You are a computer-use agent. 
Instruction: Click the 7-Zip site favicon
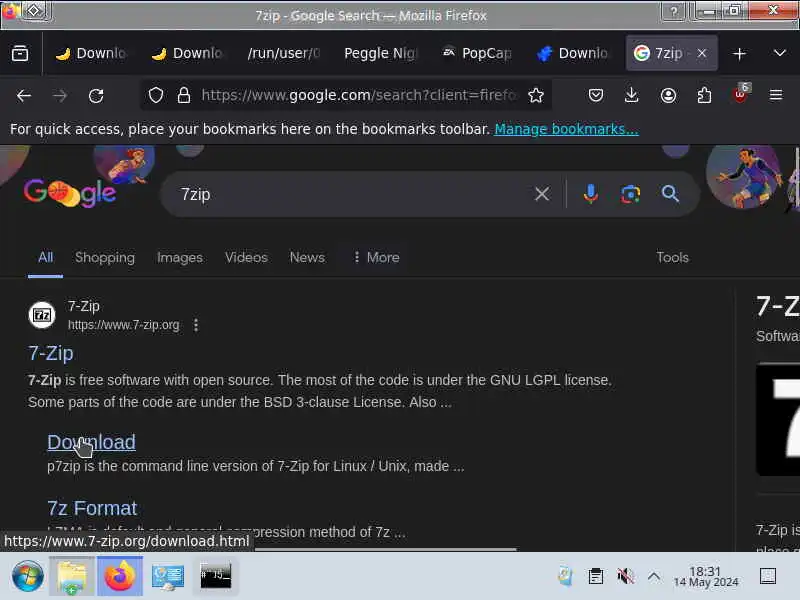pyautogui.click(x=42, y=315)
